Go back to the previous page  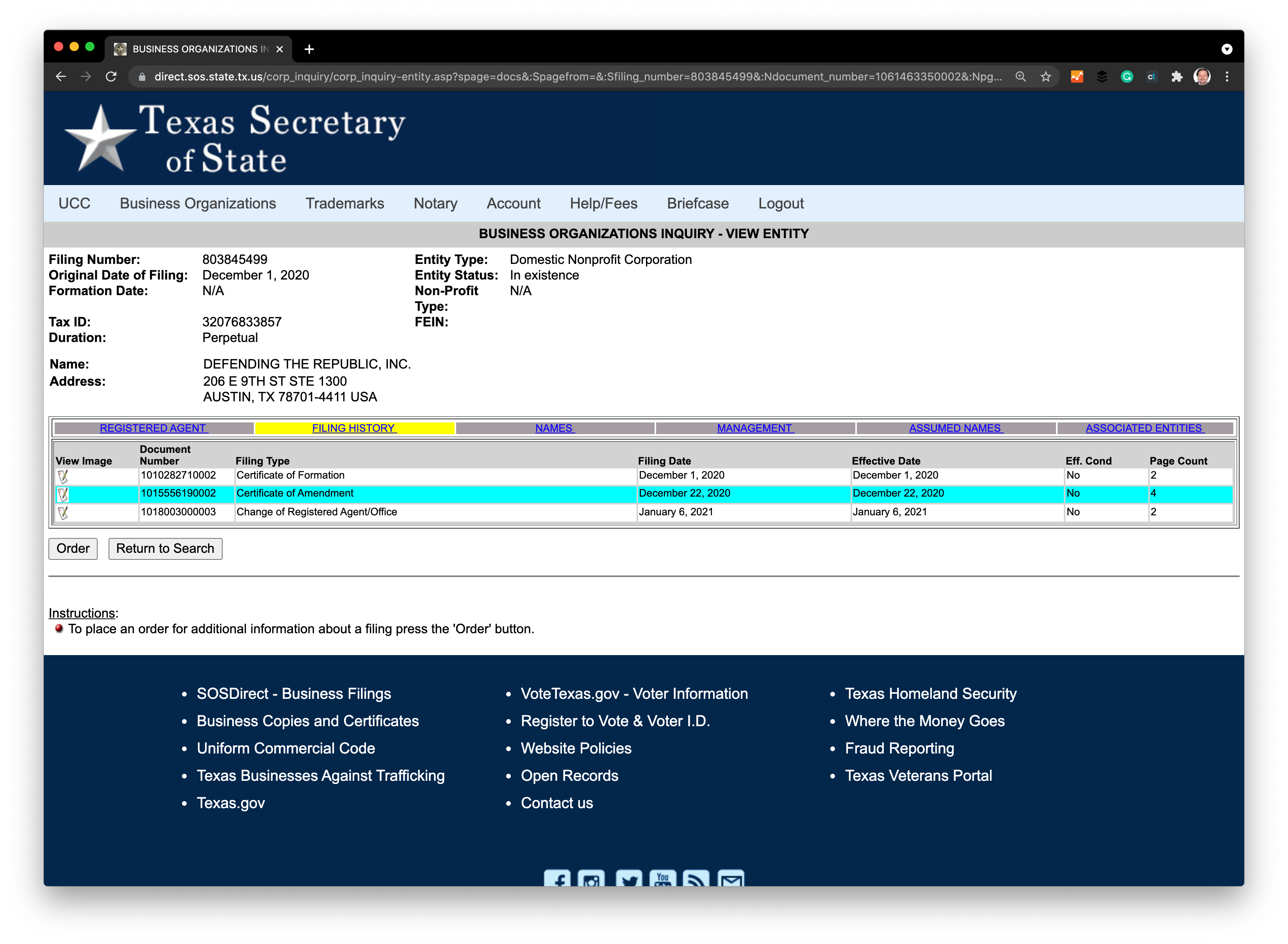point(61,77)
